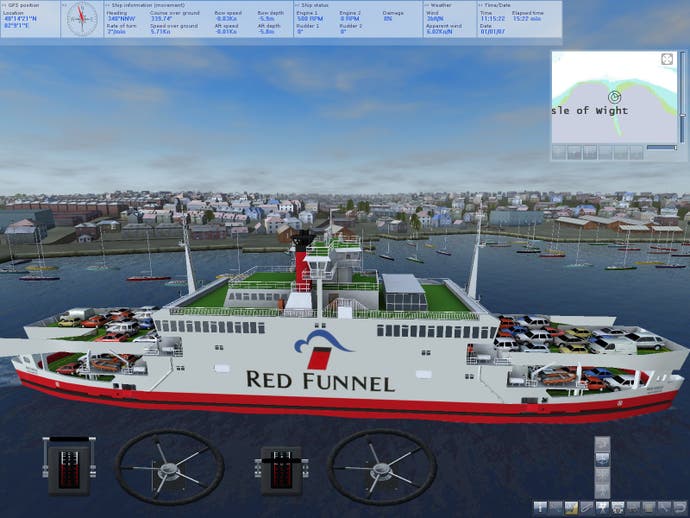
Task: Click the Speed over ground 5.71Kn value
Action: point(160,32)
